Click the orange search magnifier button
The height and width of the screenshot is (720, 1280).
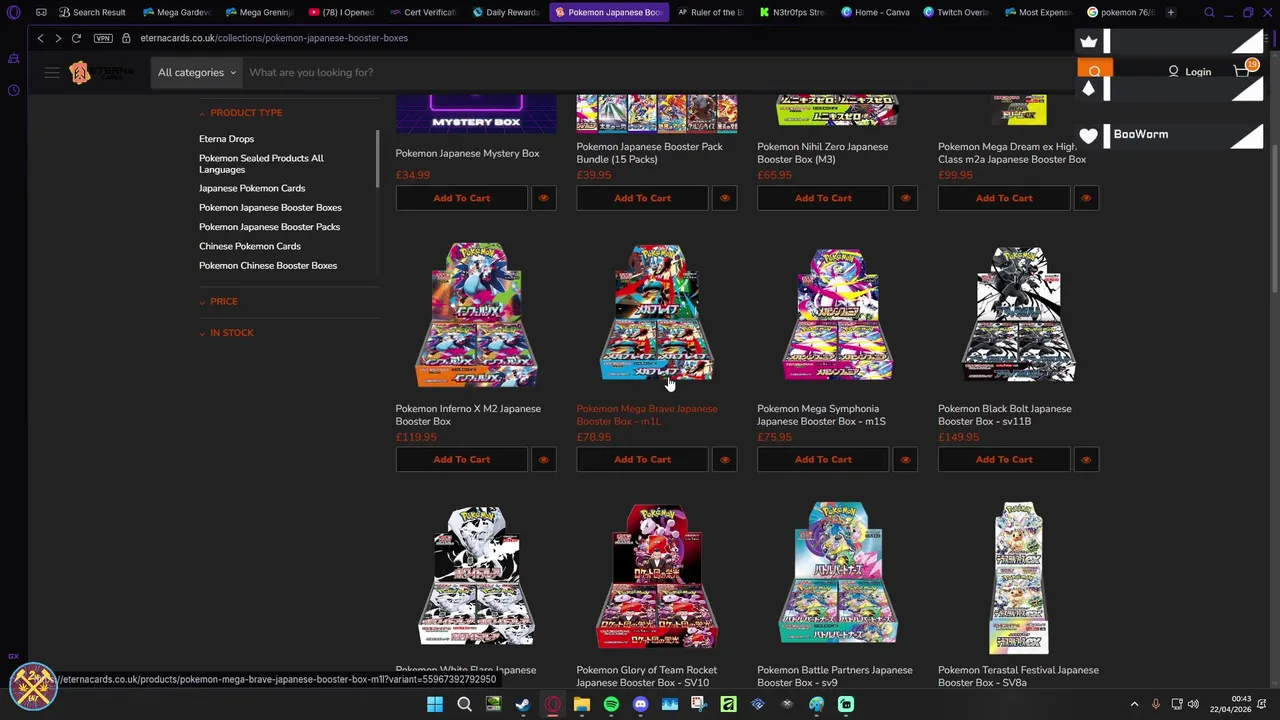1094,72
